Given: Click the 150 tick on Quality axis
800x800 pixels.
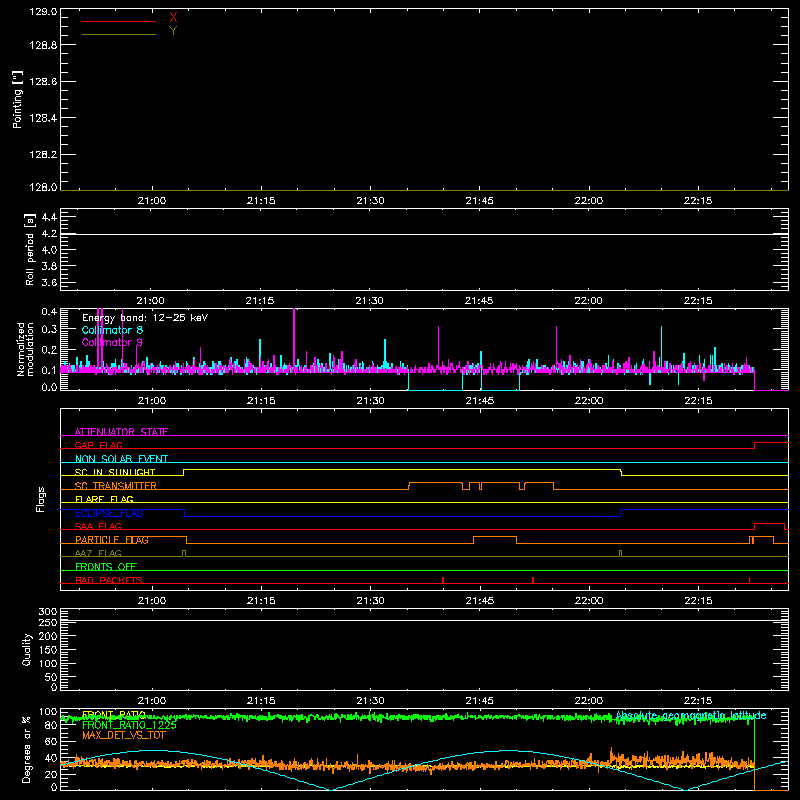Looking at the screenshot, I should pyautogui.click(x=47, y=650).
